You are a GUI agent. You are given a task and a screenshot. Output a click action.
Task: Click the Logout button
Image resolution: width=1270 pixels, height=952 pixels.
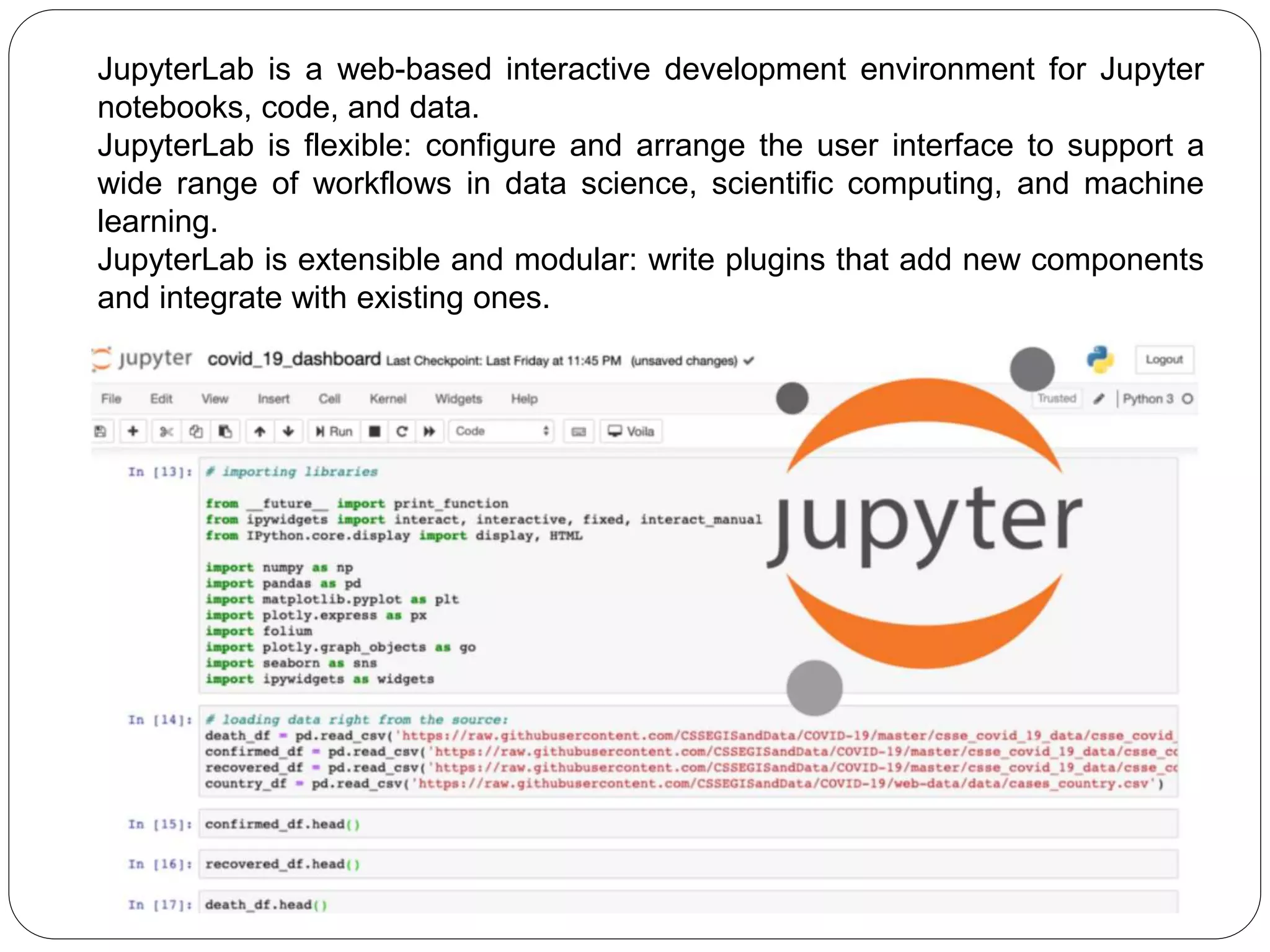point(1164,359)
